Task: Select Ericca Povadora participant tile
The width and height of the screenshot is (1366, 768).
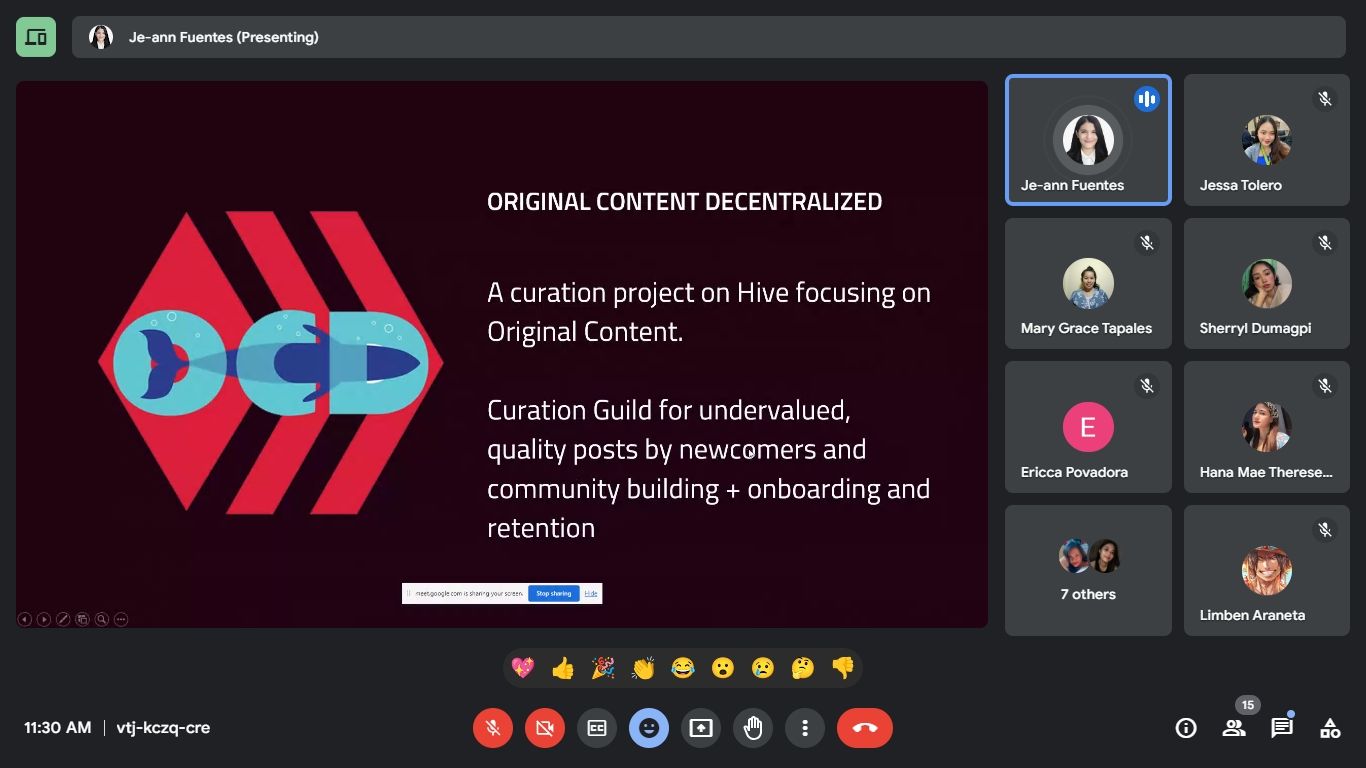Action: [1088, 427]
